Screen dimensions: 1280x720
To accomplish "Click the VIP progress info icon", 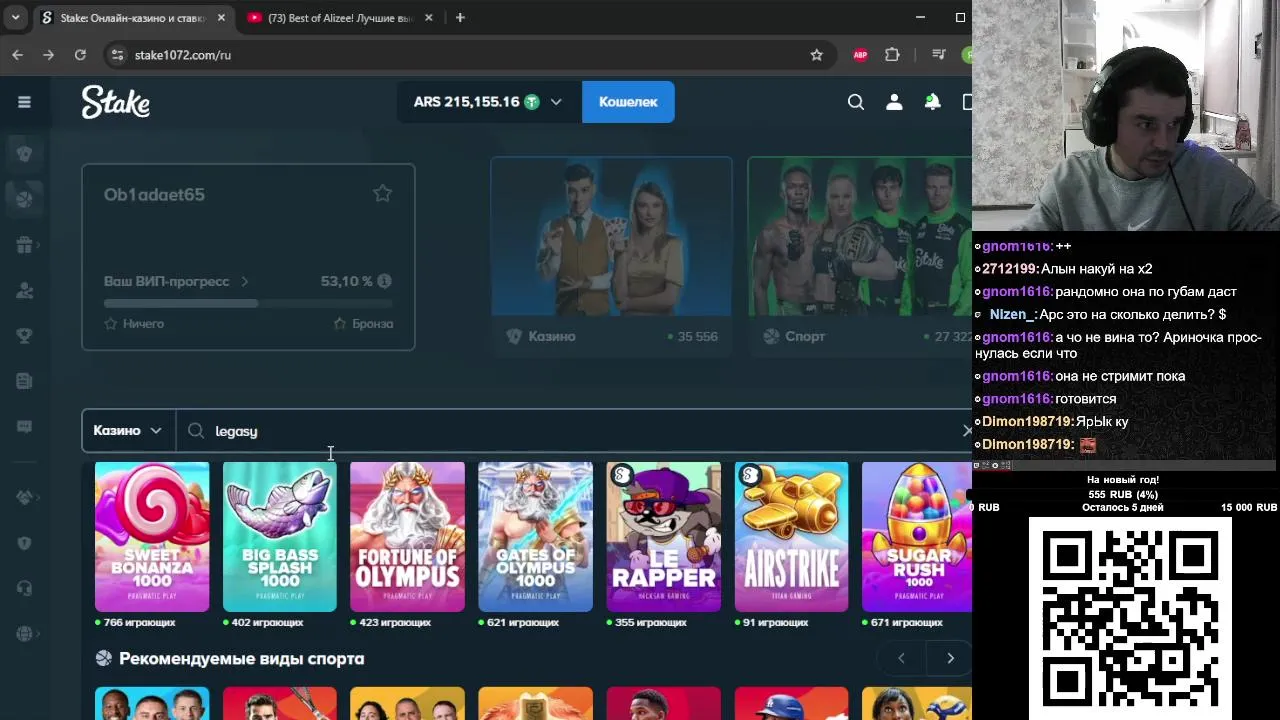I will click(x=384, y=282).
